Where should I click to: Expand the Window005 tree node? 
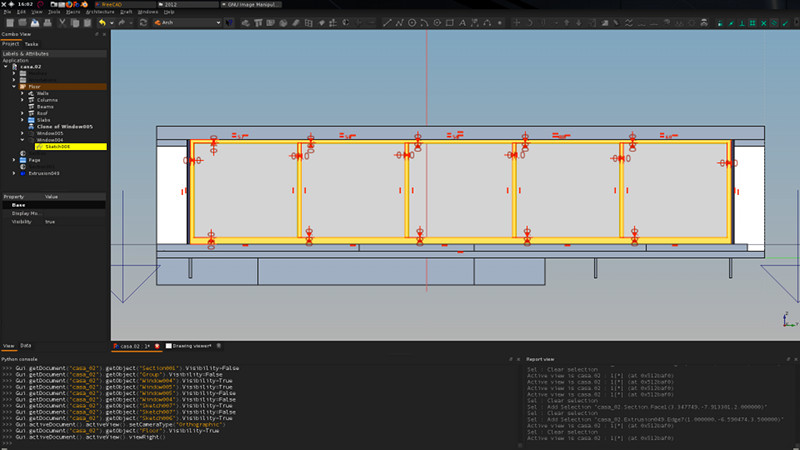tap(22, 133)
